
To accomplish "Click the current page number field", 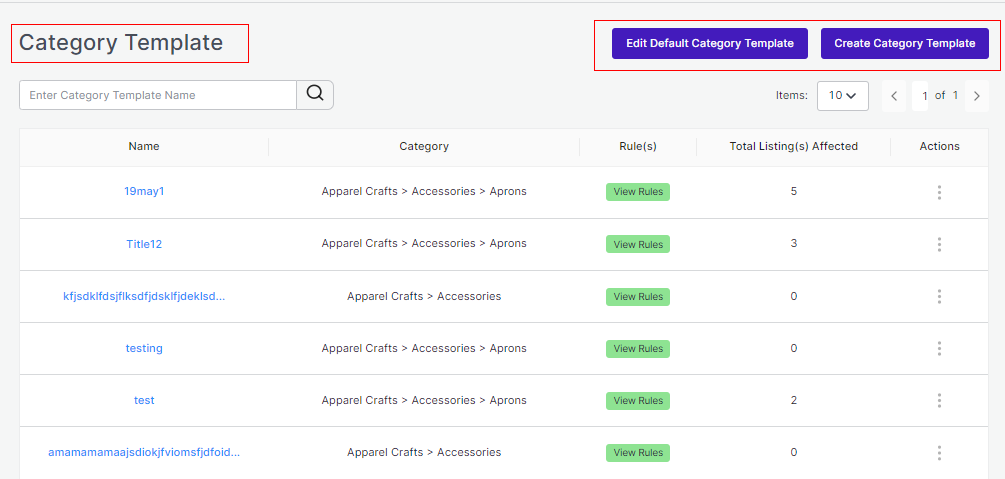I will 925,96.
